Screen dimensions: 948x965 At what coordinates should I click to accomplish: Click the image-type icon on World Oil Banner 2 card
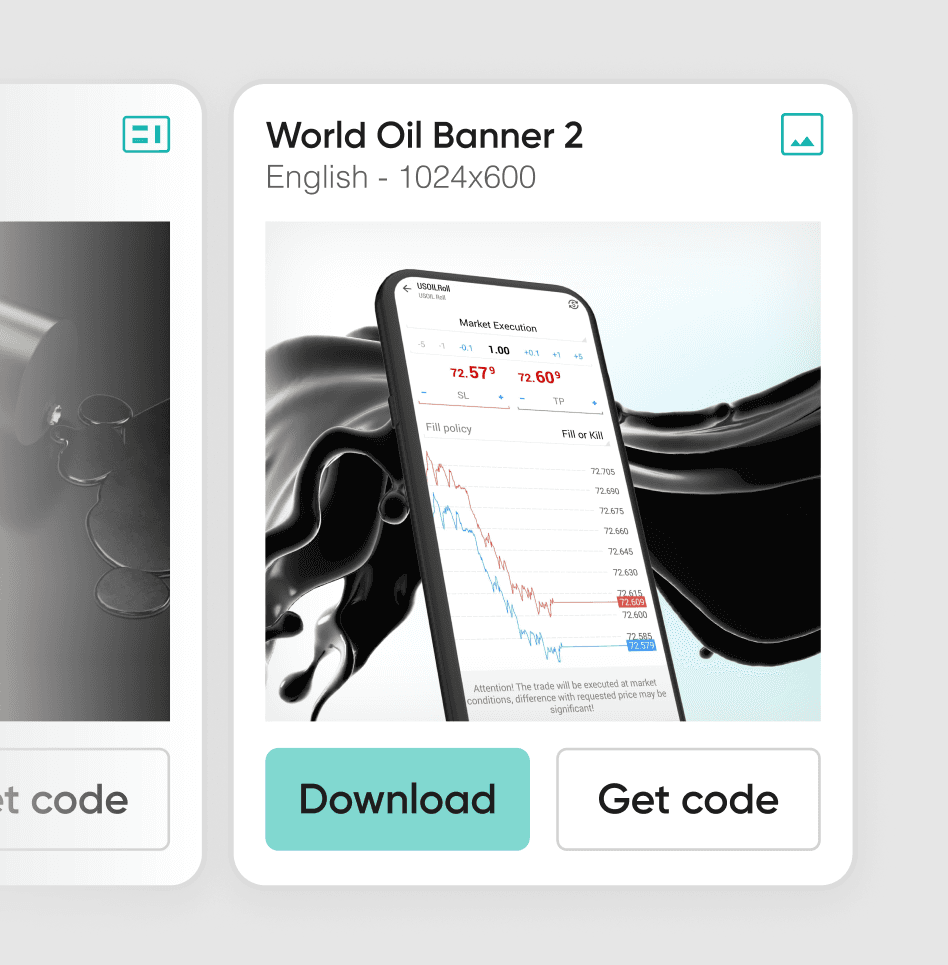tap(801, 134)
